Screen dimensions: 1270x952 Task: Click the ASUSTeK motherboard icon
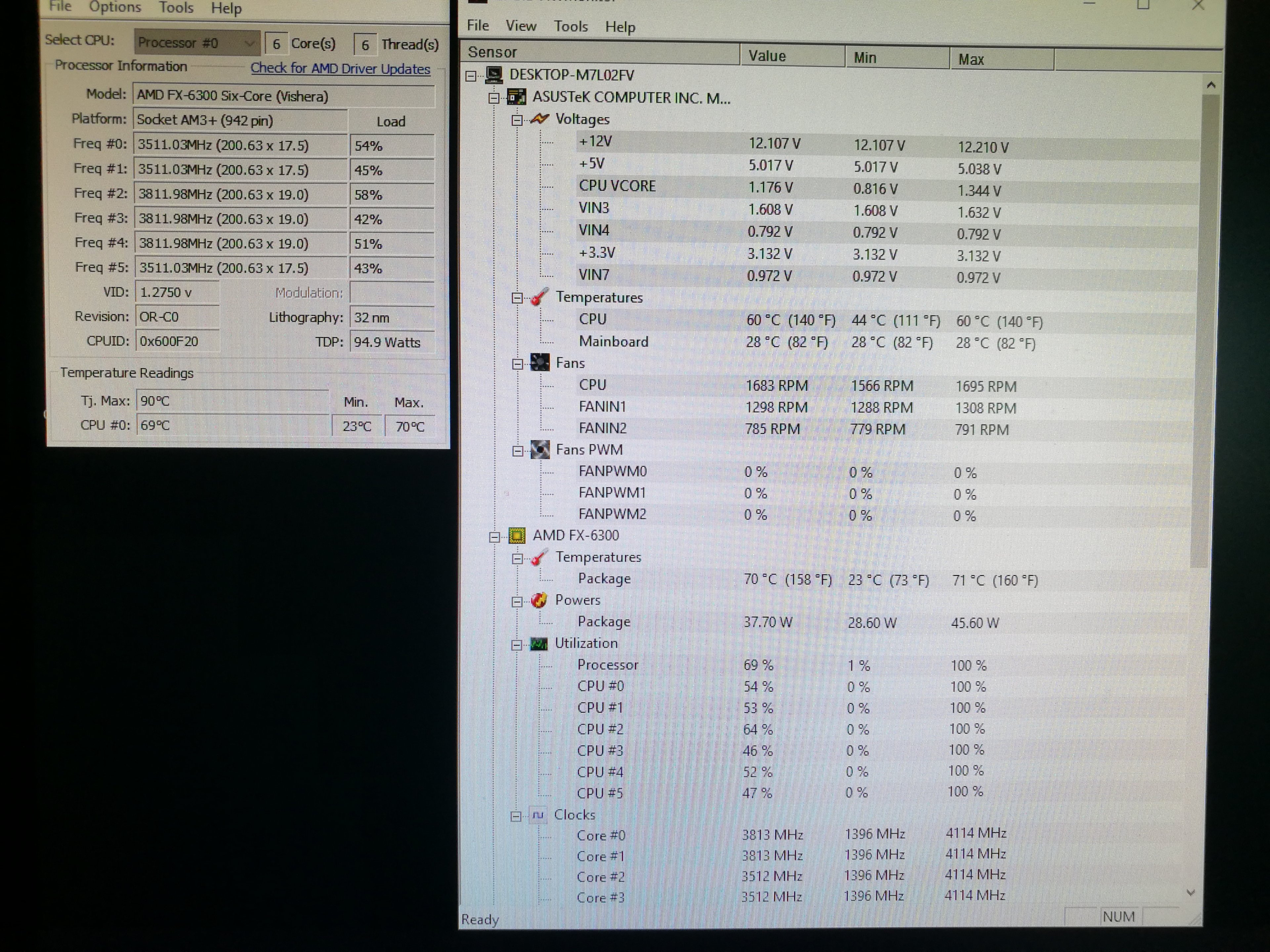coord(516,97)
